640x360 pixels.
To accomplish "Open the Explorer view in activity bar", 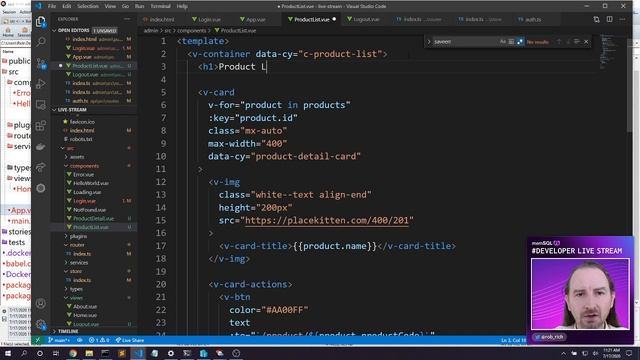I will point(41,21).
